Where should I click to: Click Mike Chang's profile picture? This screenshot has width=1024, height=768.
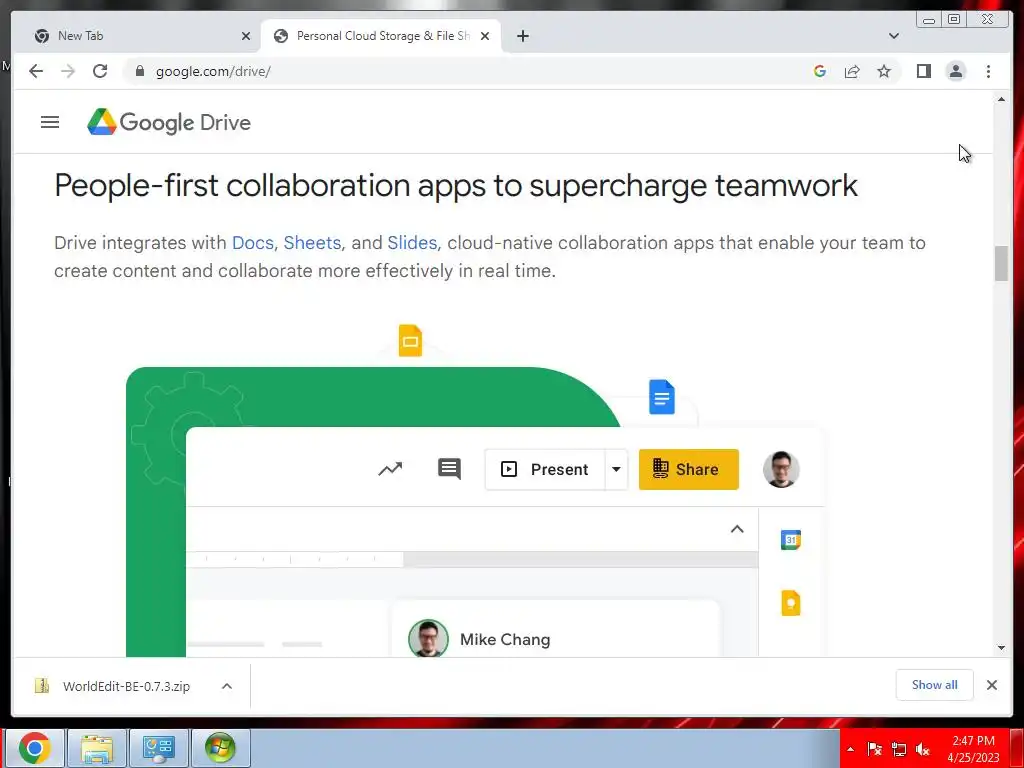(x=428, y=639)
